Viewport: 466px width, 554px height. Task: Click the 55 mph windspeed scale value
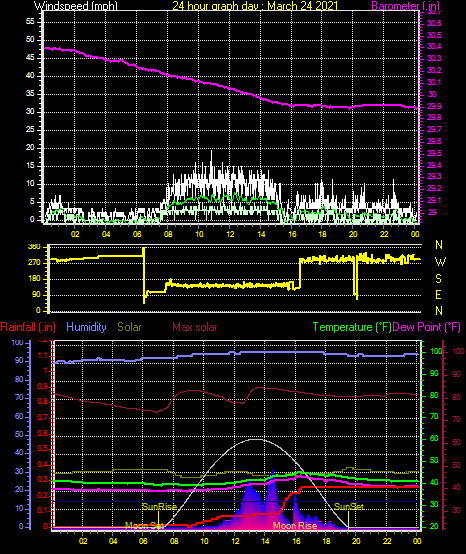click(30, 22)
